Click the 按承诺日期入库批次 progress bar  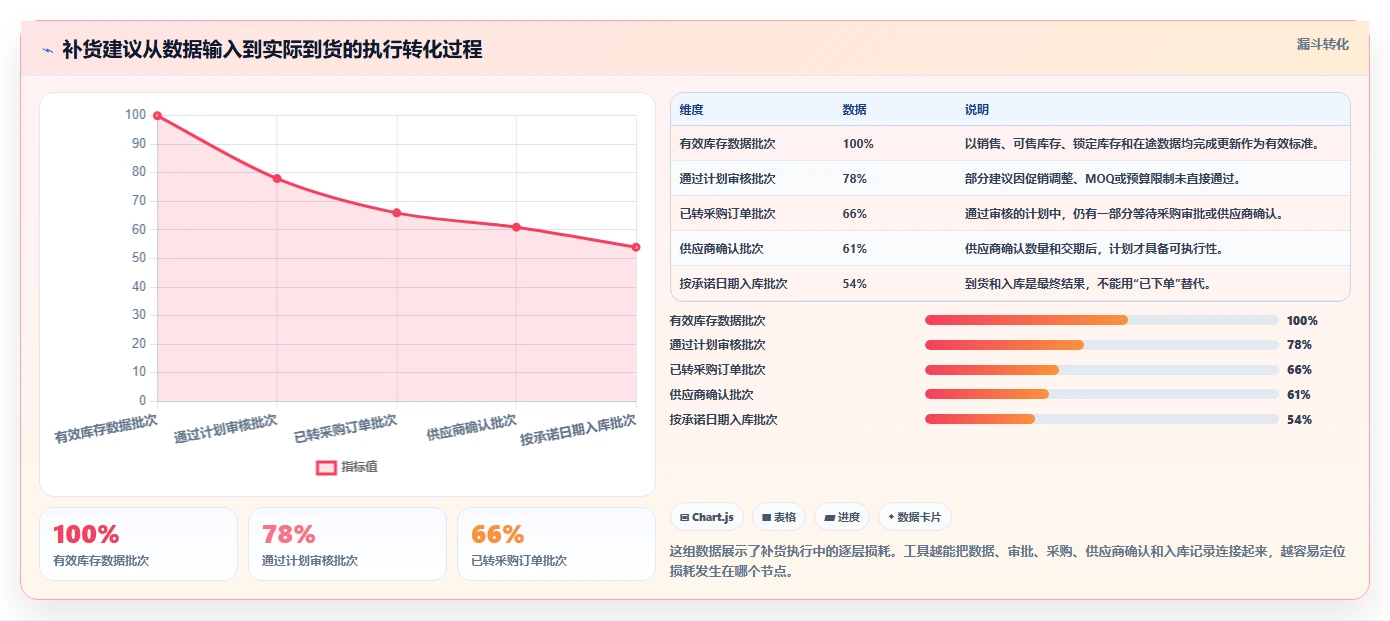pos(1102,420)
